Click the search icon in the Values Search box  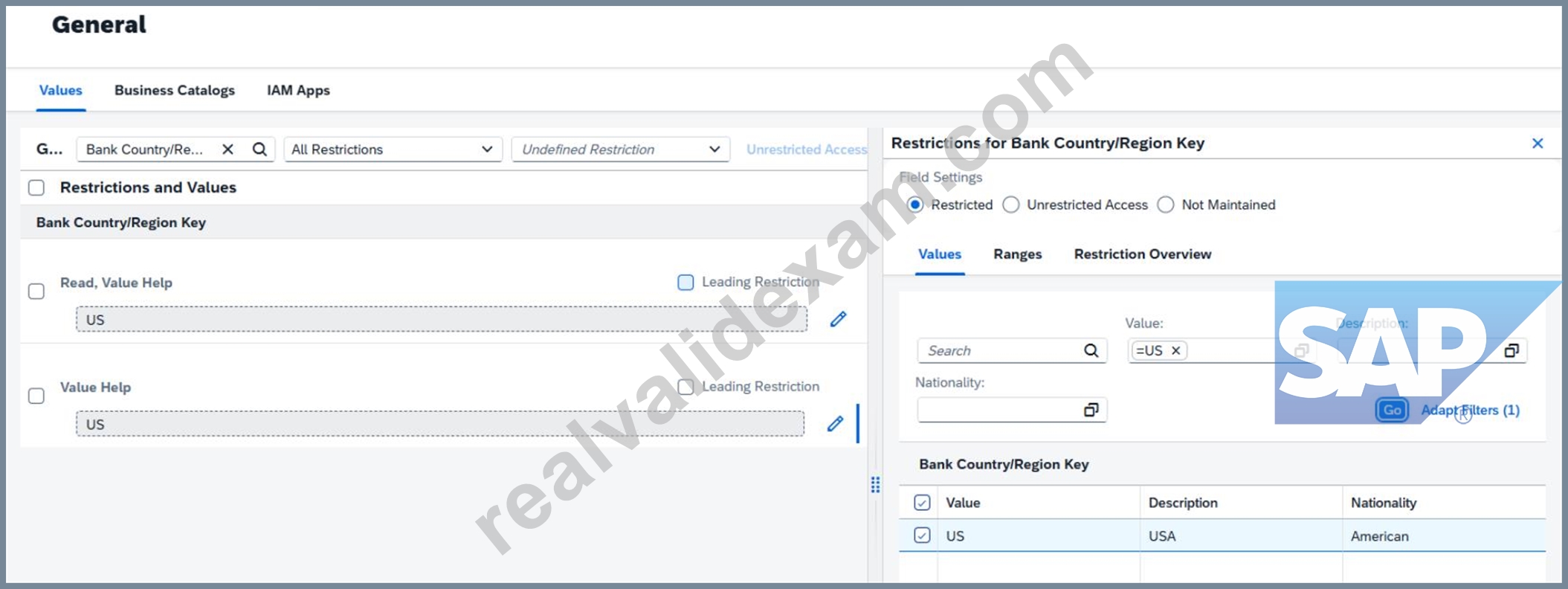[1091, 350]
